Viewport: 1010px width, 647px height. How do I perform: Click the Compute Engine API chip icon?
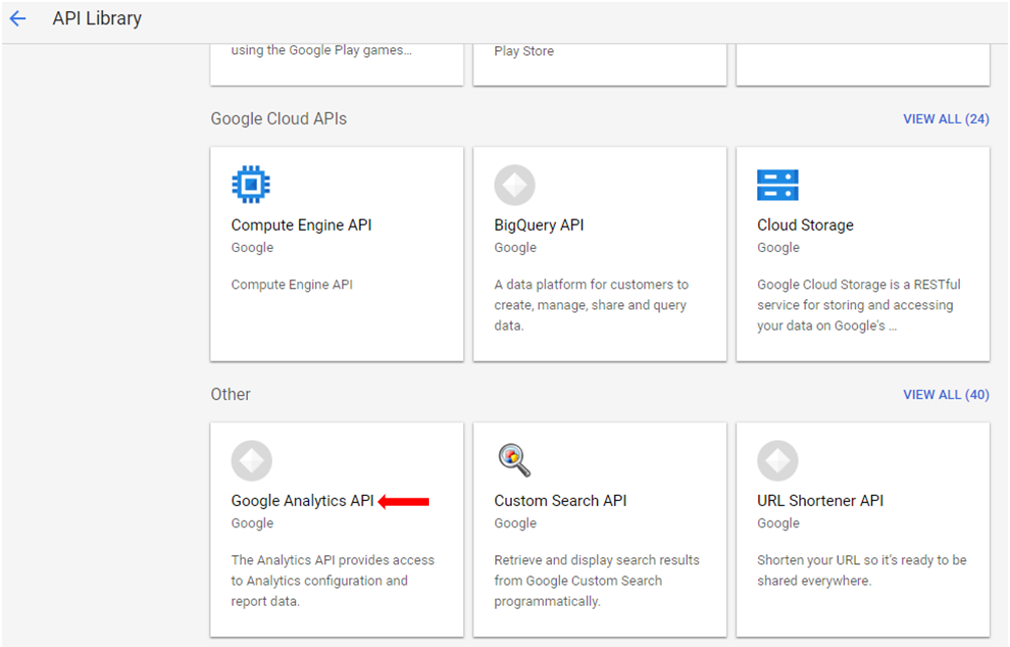point(251,185)
